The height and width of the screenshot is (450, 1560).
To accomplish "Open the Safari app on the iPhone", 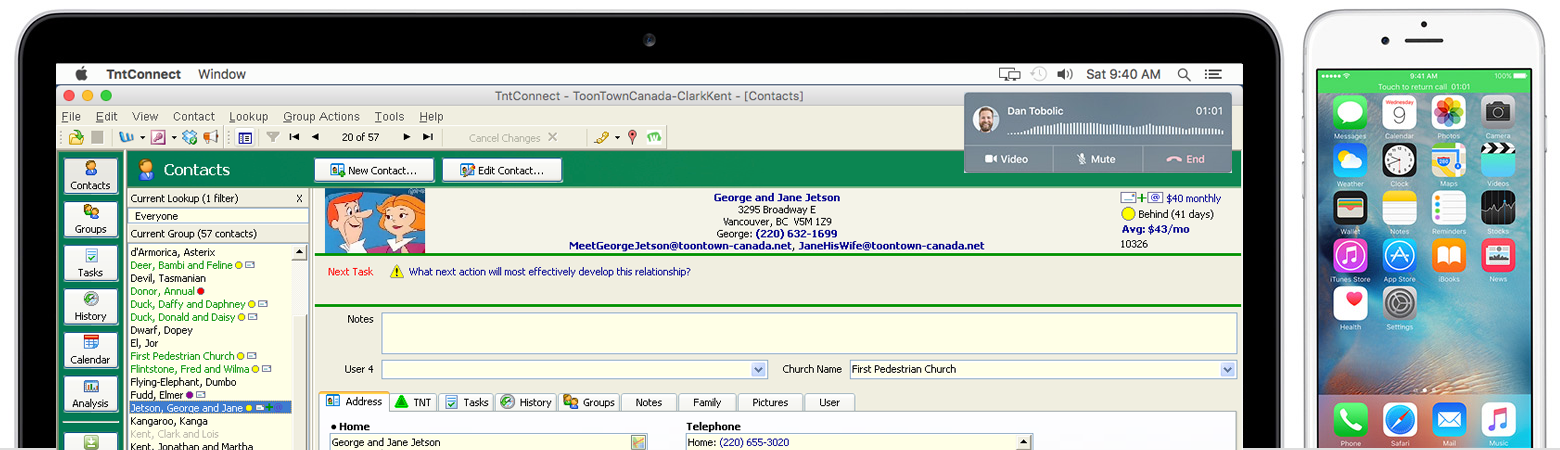I will [1398, 419].
